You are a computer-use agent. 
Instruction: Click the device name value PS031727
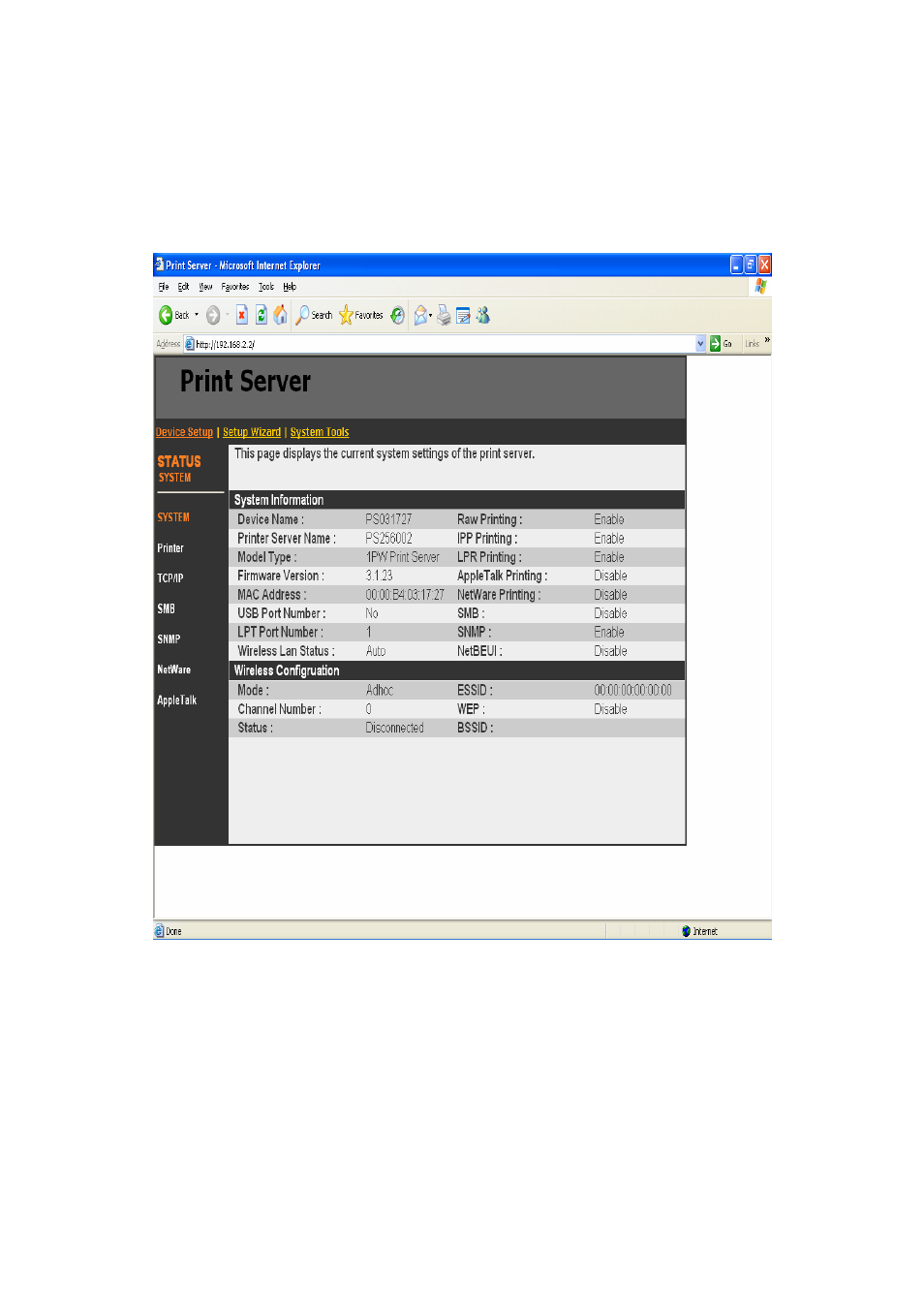[388, 519]
